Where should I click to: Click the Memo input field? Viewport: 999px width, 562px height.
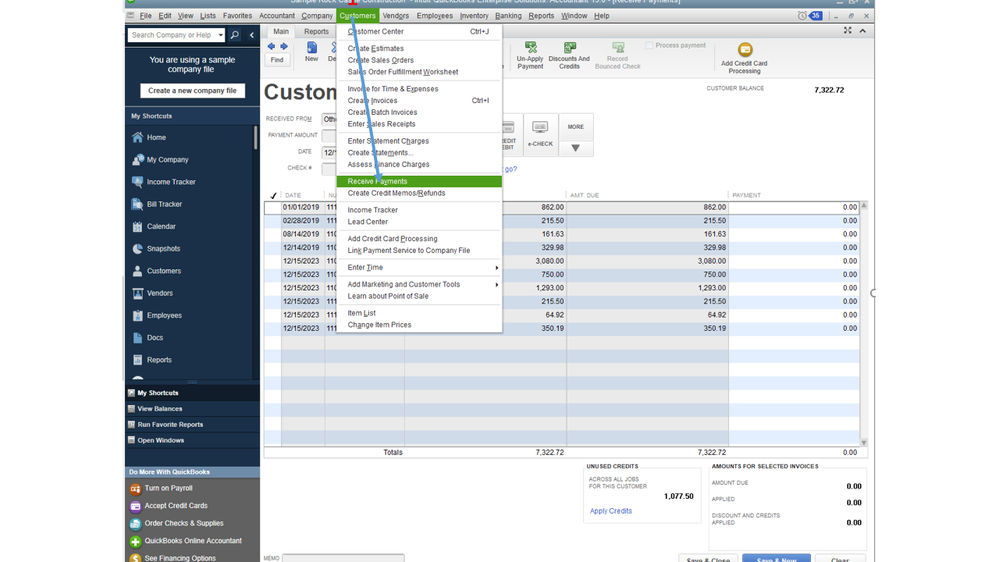[x=343, y=558]
